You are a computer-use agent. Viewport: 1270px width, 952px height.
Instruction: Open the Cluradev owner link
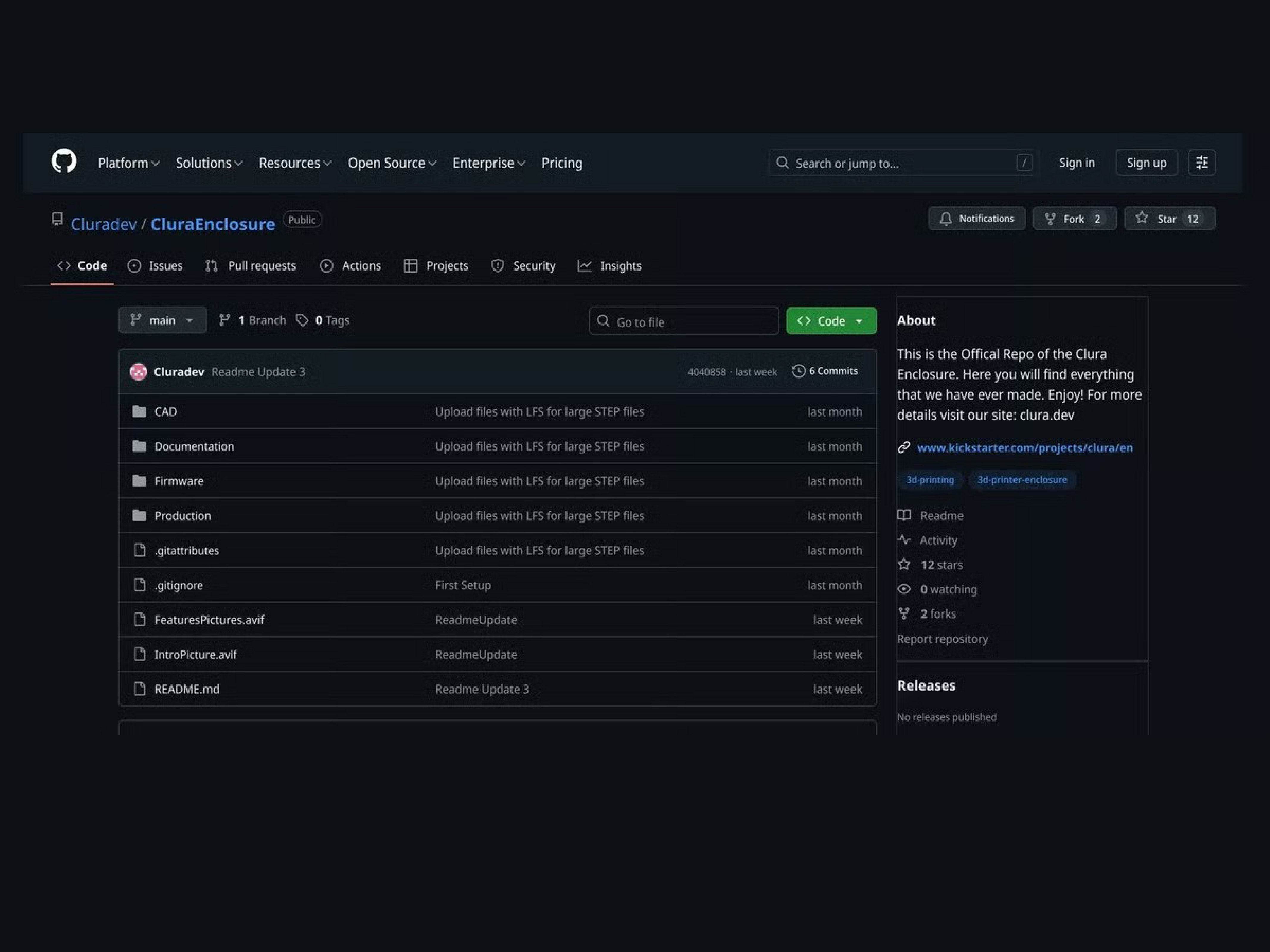103,224
